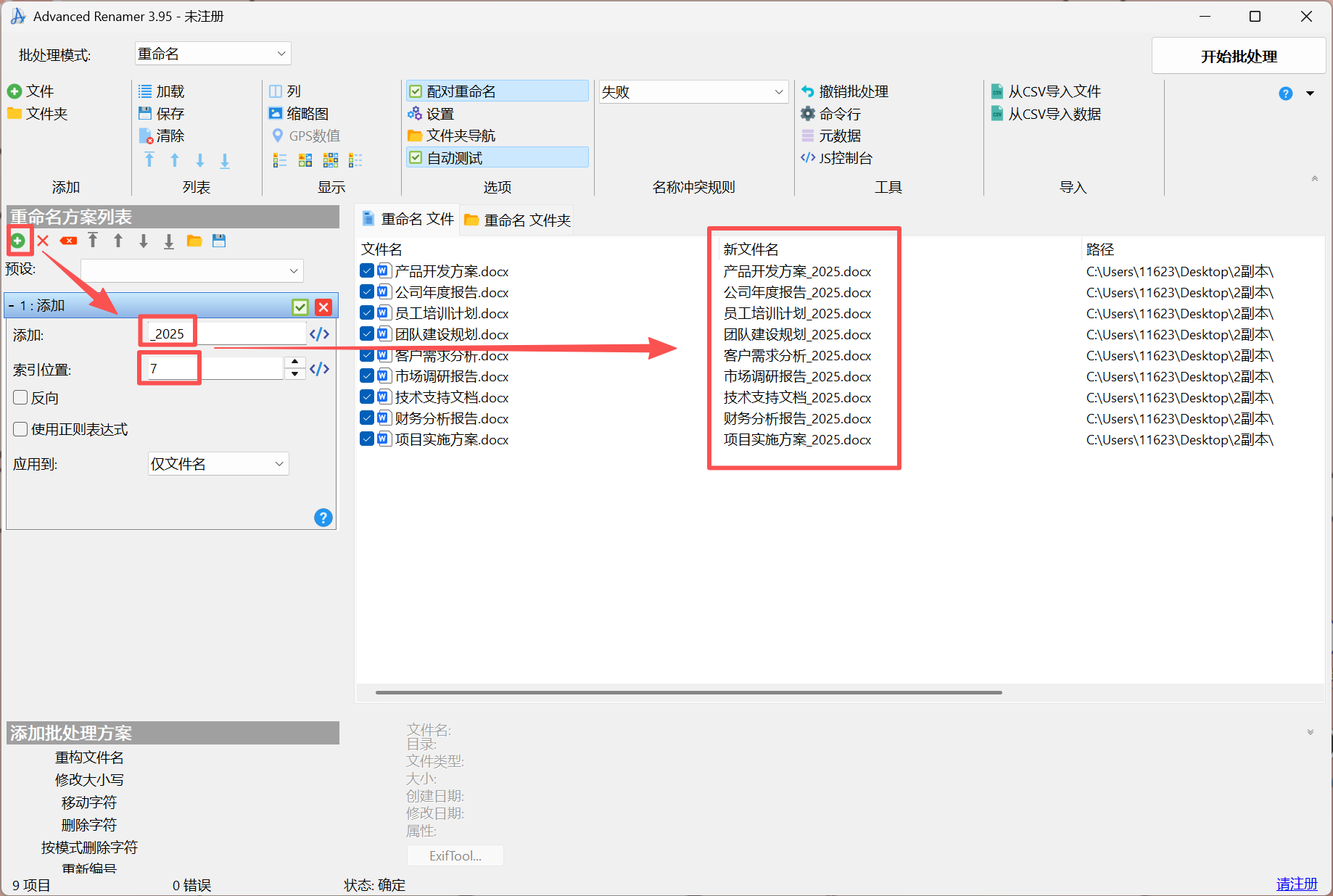Enable the 反向 checkbox
This screenshot has height=896, width=1333.
pos(20,397)
